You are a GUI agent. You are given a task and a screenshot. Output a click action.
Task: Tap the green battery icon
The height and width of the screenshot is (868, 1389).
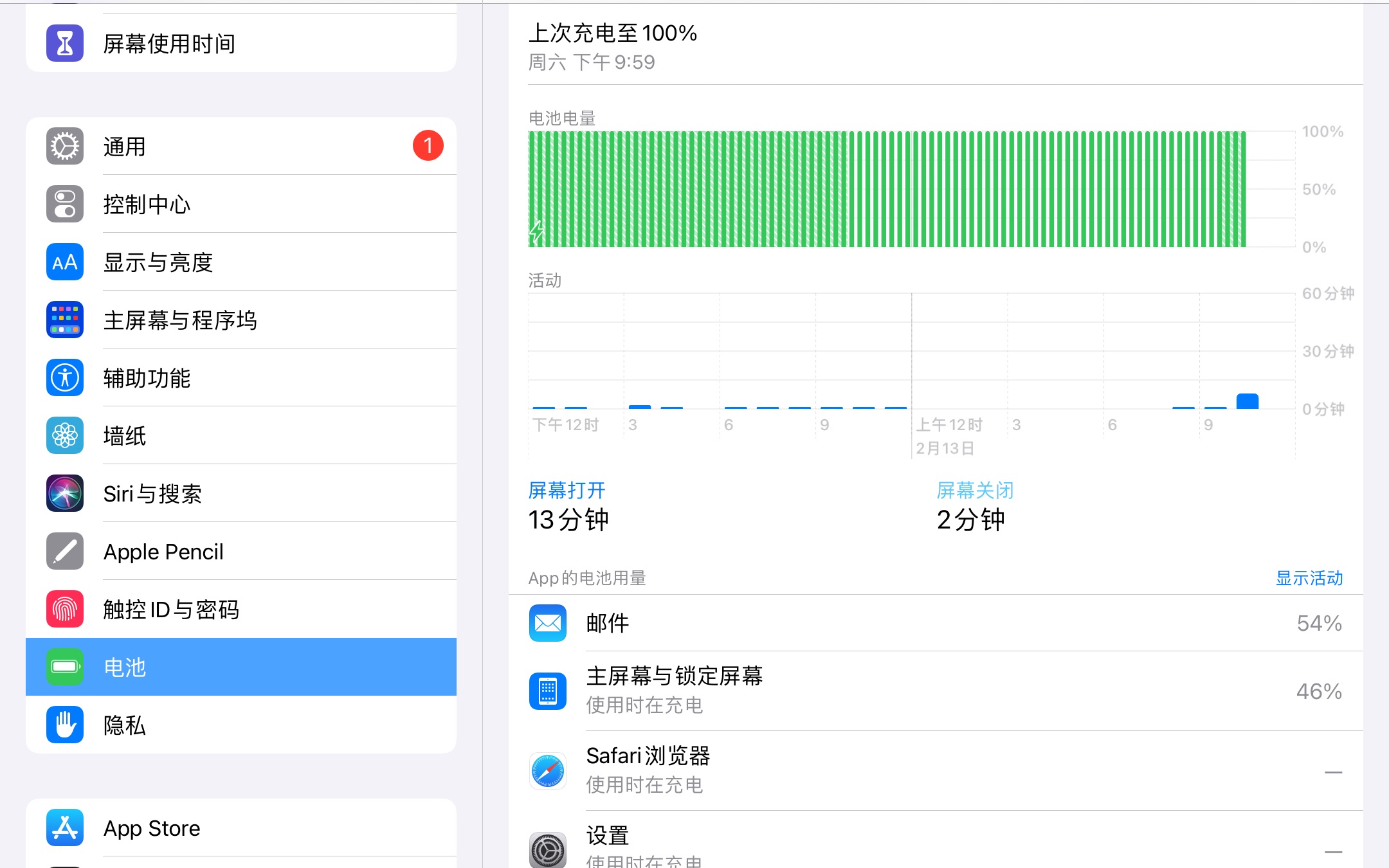65,667
